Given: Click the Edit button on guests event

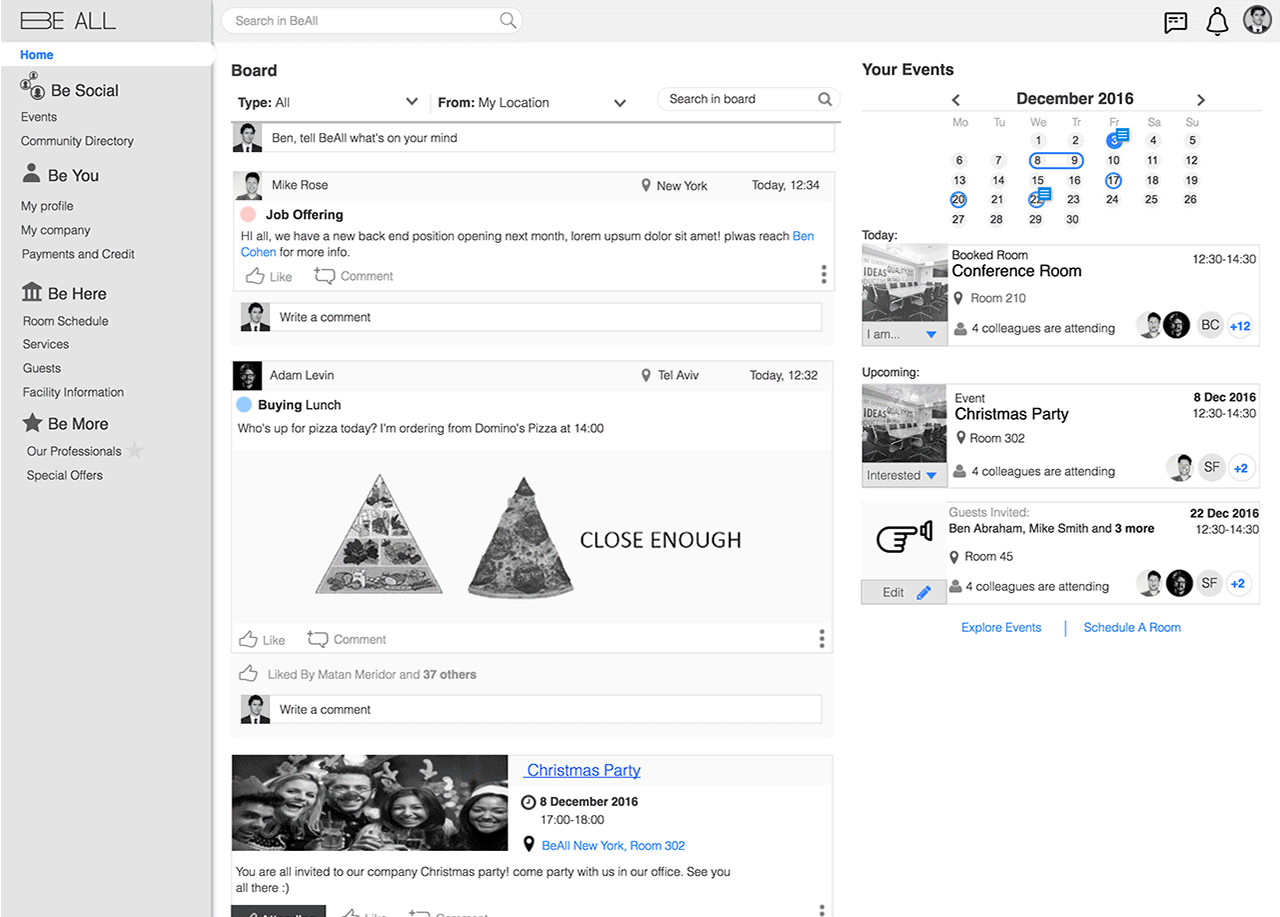Looking at the screenshot, I should tap(904, 592).
